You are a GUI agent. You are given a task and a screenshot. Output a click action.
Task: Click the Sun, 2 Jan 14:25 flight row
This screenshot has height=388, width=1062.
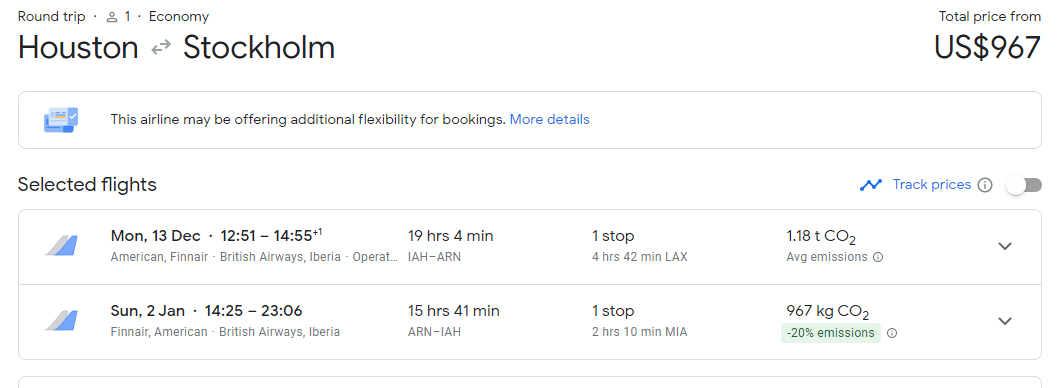coord(530,322)
